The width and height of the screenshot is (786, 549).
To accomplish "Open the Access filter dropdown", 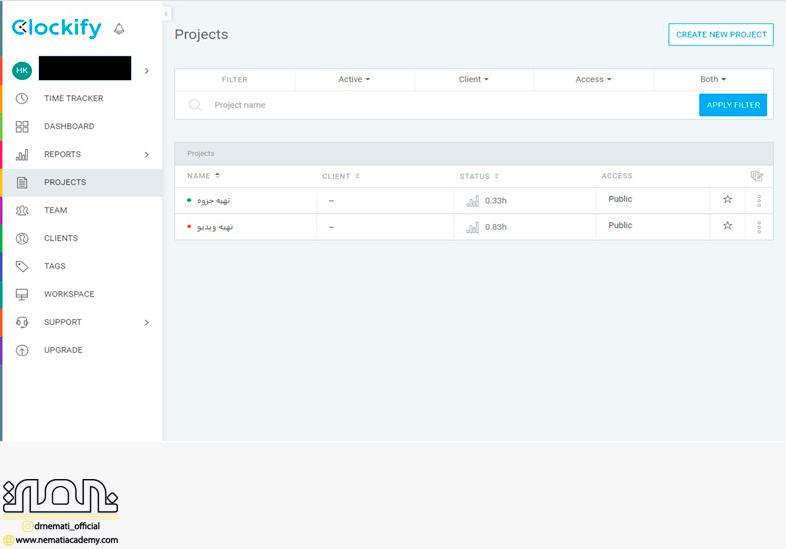I will click(x=593, y=79).
